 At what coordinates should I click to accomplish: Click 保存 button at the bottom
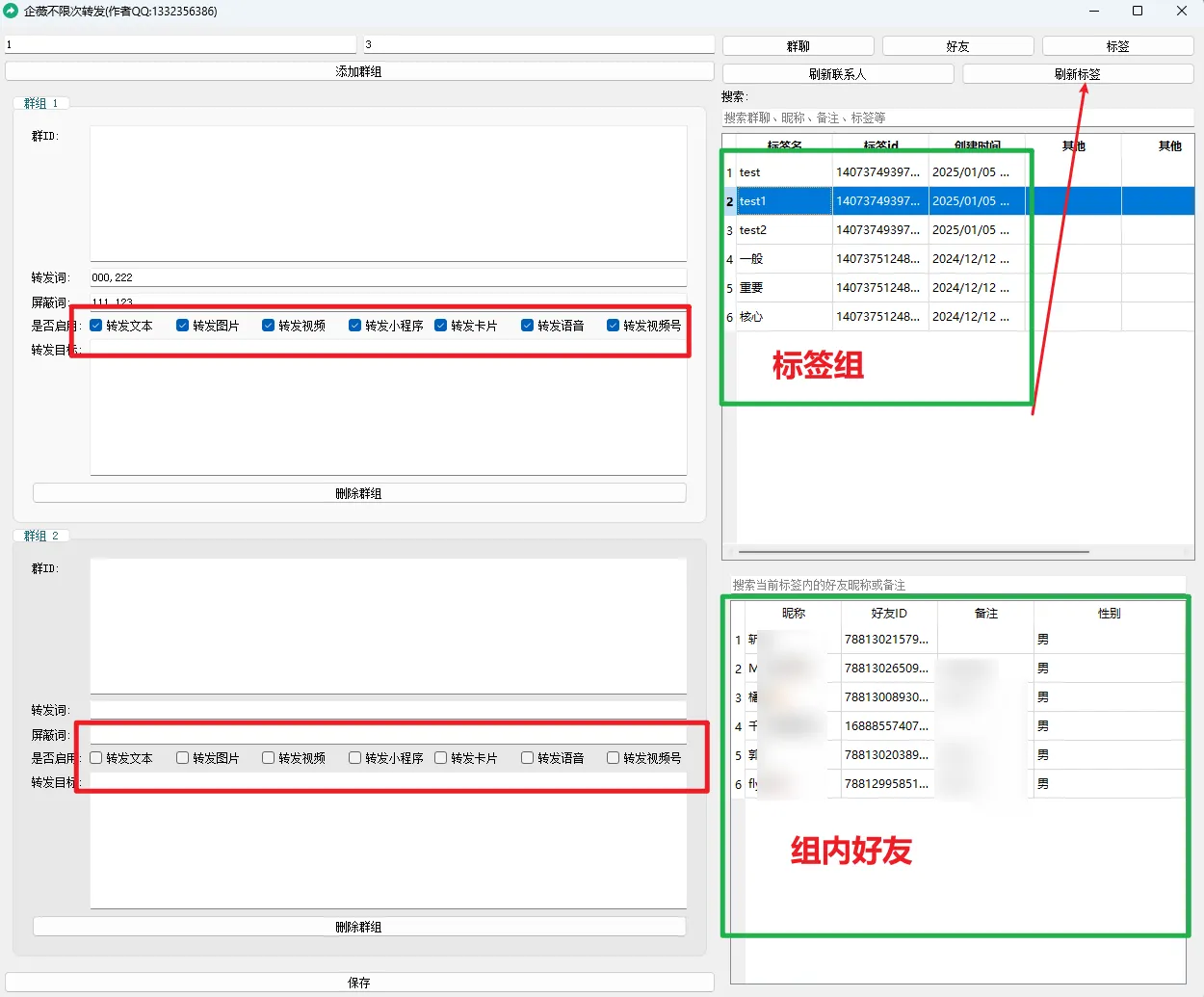358,983
